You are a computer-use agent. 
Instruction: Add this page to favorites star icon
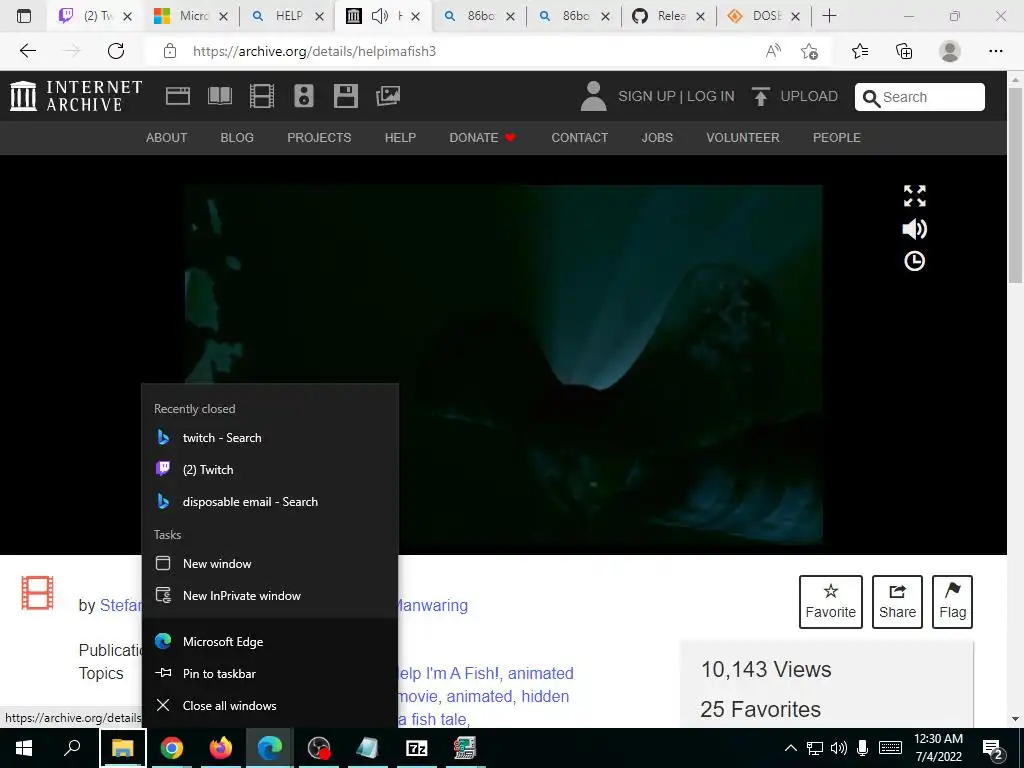[810, 51]
